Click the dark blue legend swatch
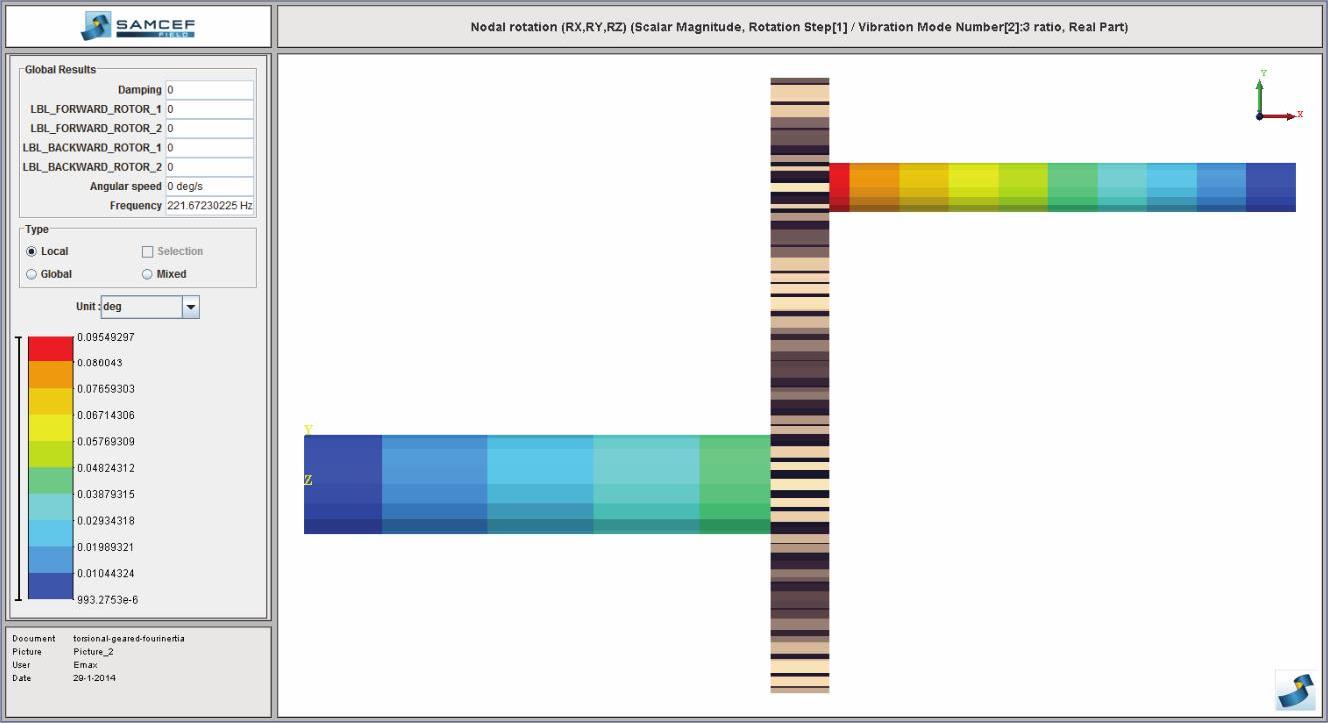Viewport: 1328px width, 723px height. pyautogui.click(x=50, y=586)
